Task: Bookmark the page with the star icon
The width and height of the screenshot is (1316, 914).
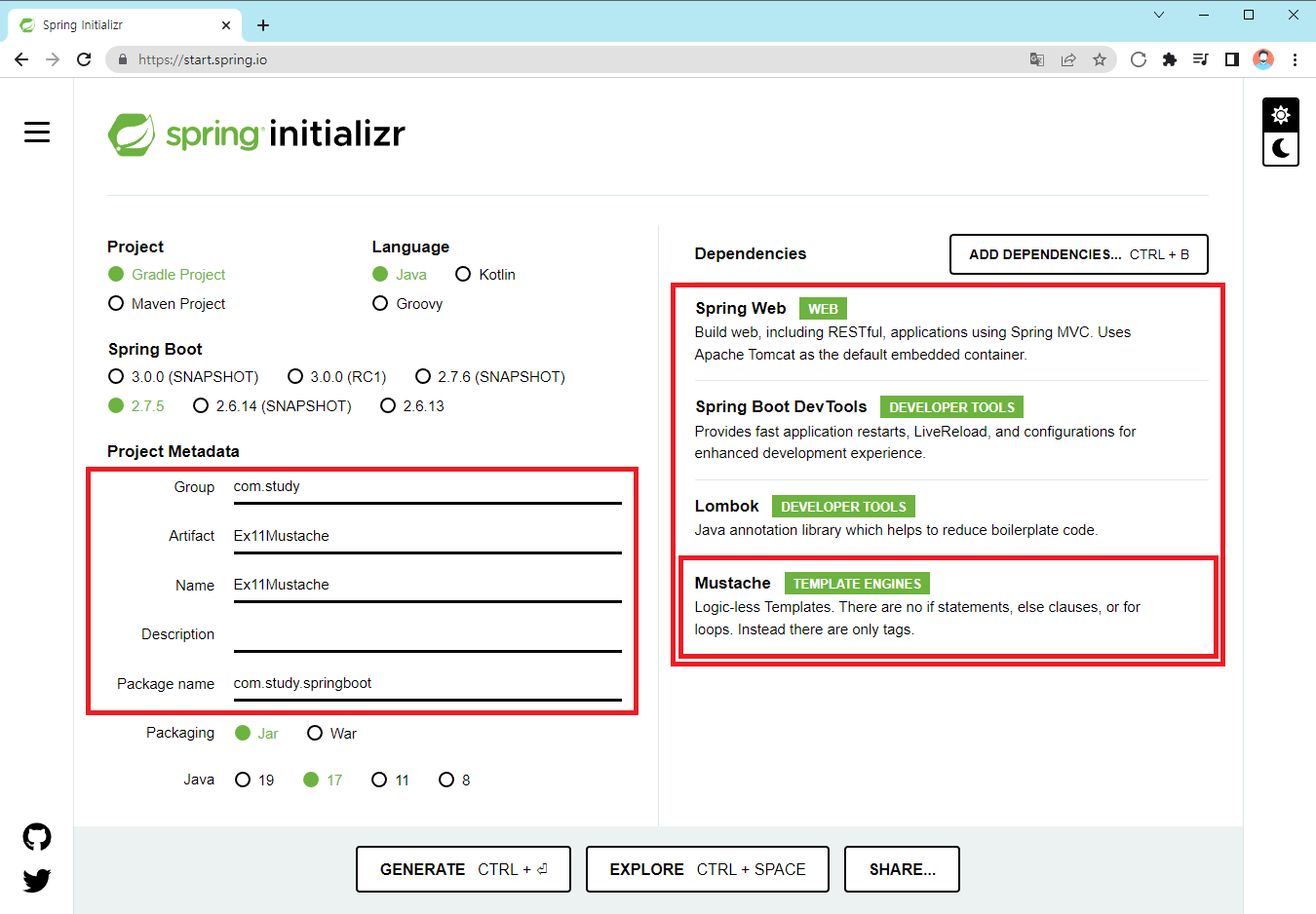Action: tap(1100, 59)
